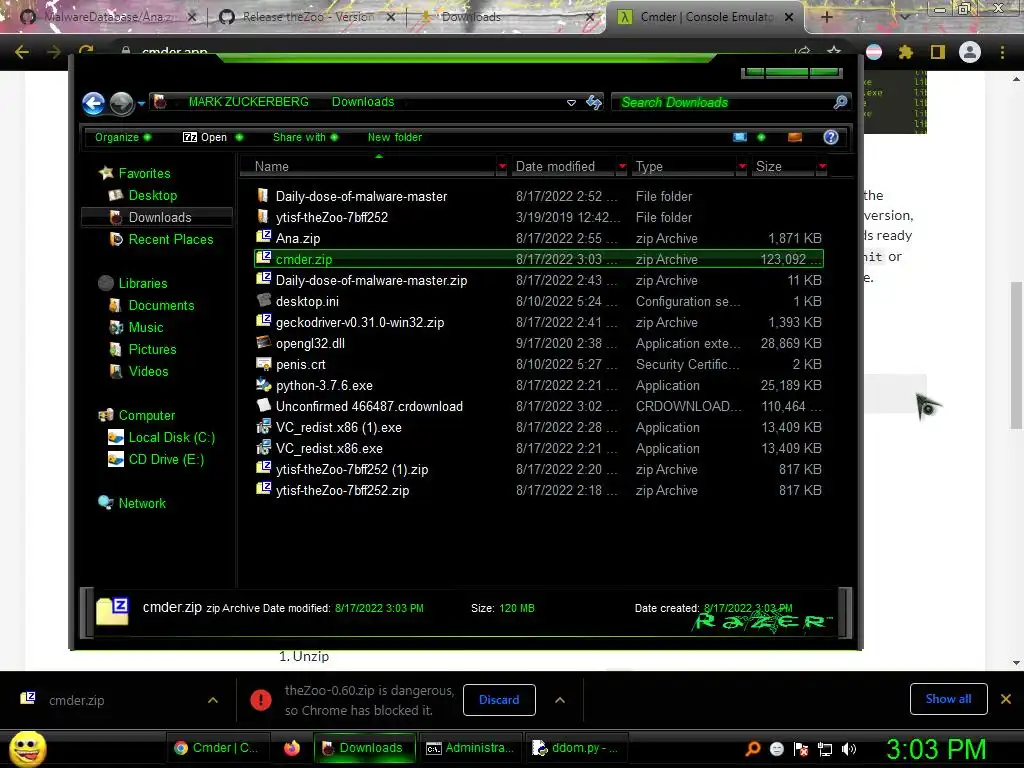Open the Name column filter dropdown
The width and height of the screenshot is (1024, 768).
tap(502, 167)
